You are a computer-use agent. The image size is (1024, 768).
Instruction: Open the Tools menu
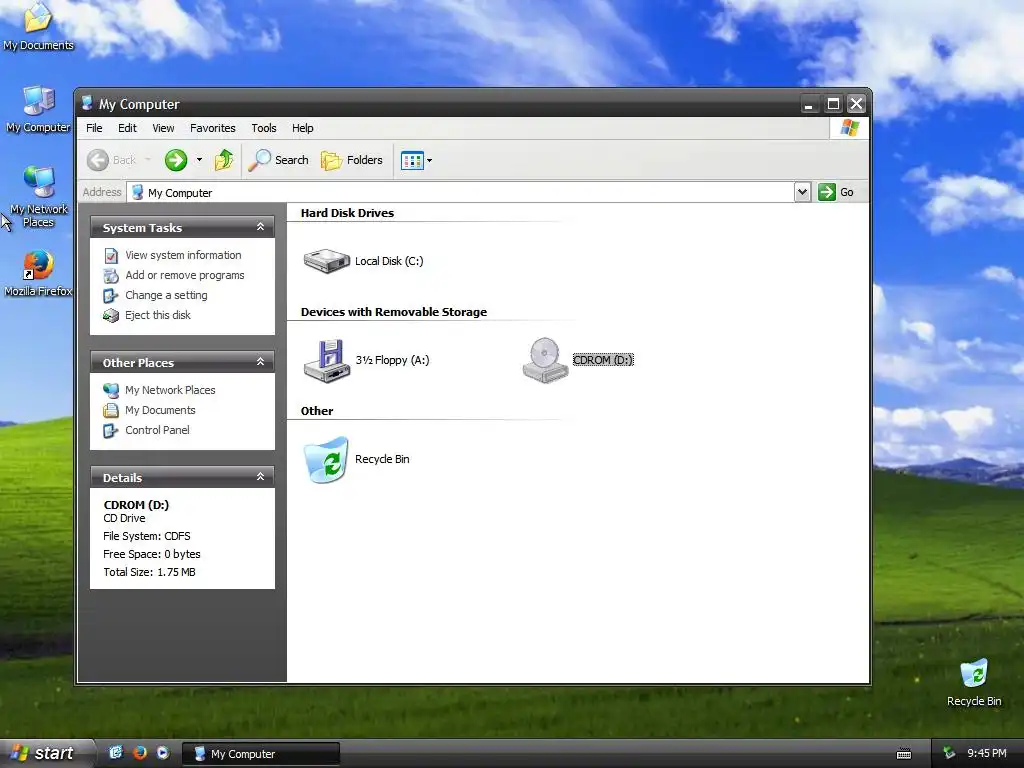tap(264, 128)
